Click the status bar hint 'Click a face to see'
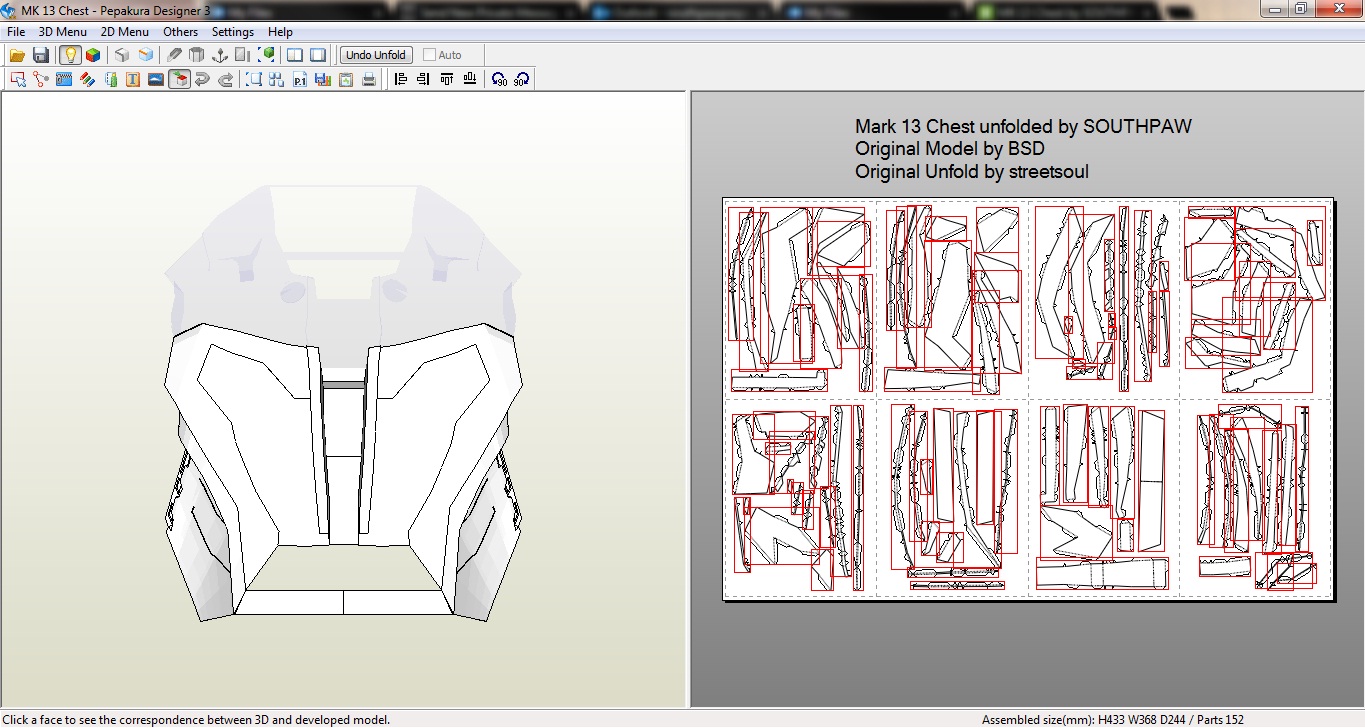Image resolution: width=1365 pixels, height=728 pixels. tap(196, 720)
